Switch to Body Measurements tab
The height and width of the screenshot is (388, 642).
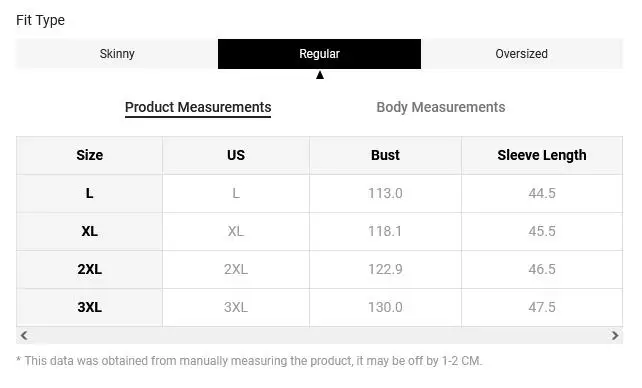441,107
